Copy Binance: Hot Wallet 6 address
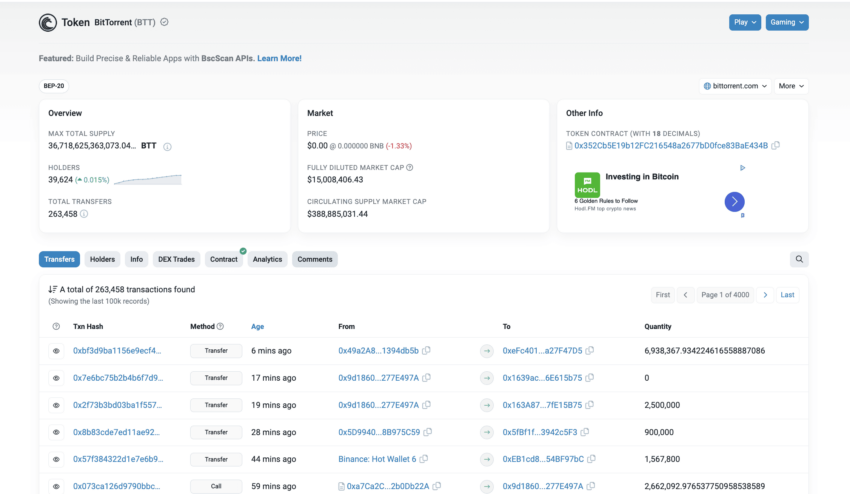850x494 pixels. tap(424, 459)
